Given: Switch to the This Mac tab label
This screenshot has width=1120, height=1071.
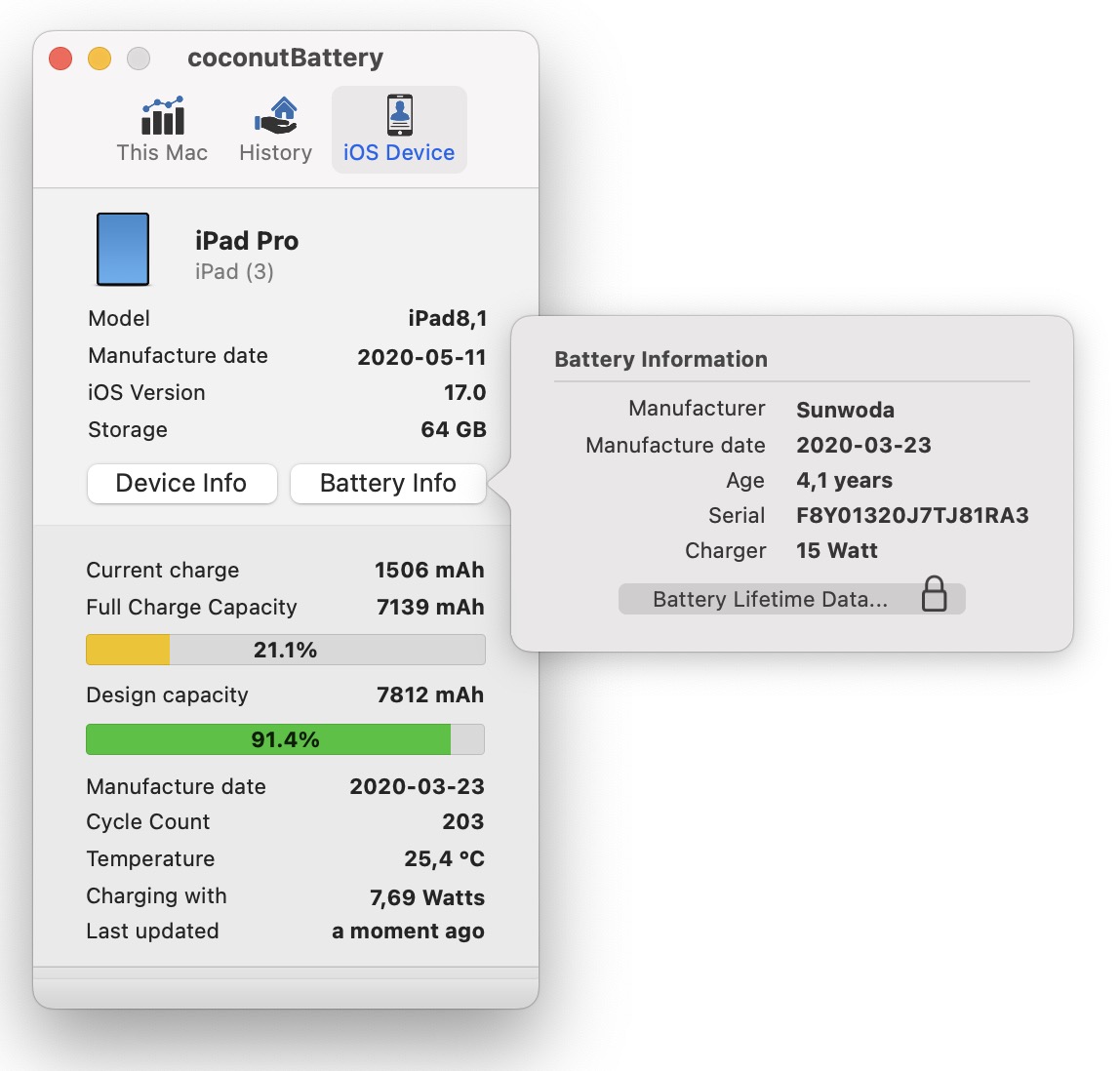Looking at the screenshot, I should click(x=162, y=153).
